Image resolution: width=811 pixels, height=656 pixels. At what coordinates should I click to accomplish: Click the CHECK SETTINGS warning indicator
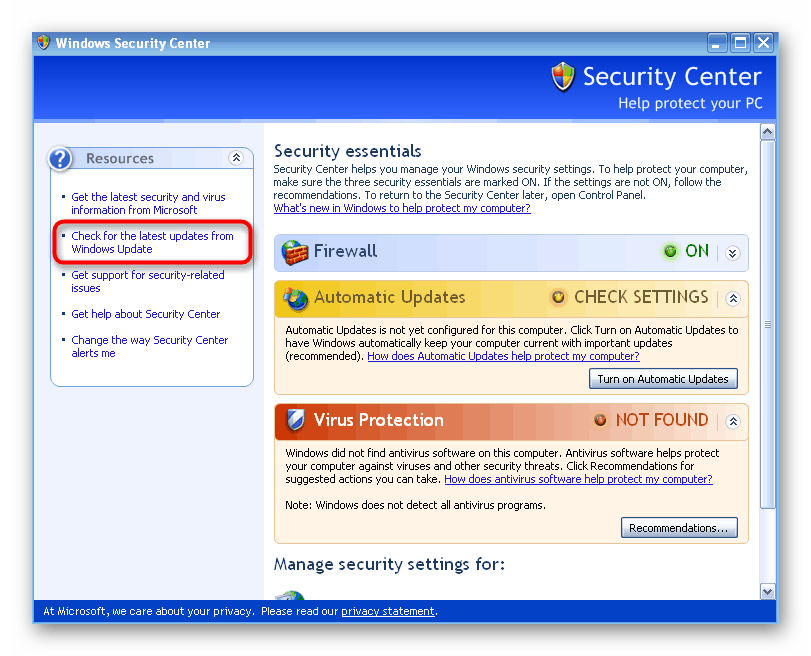click(558, 297)
